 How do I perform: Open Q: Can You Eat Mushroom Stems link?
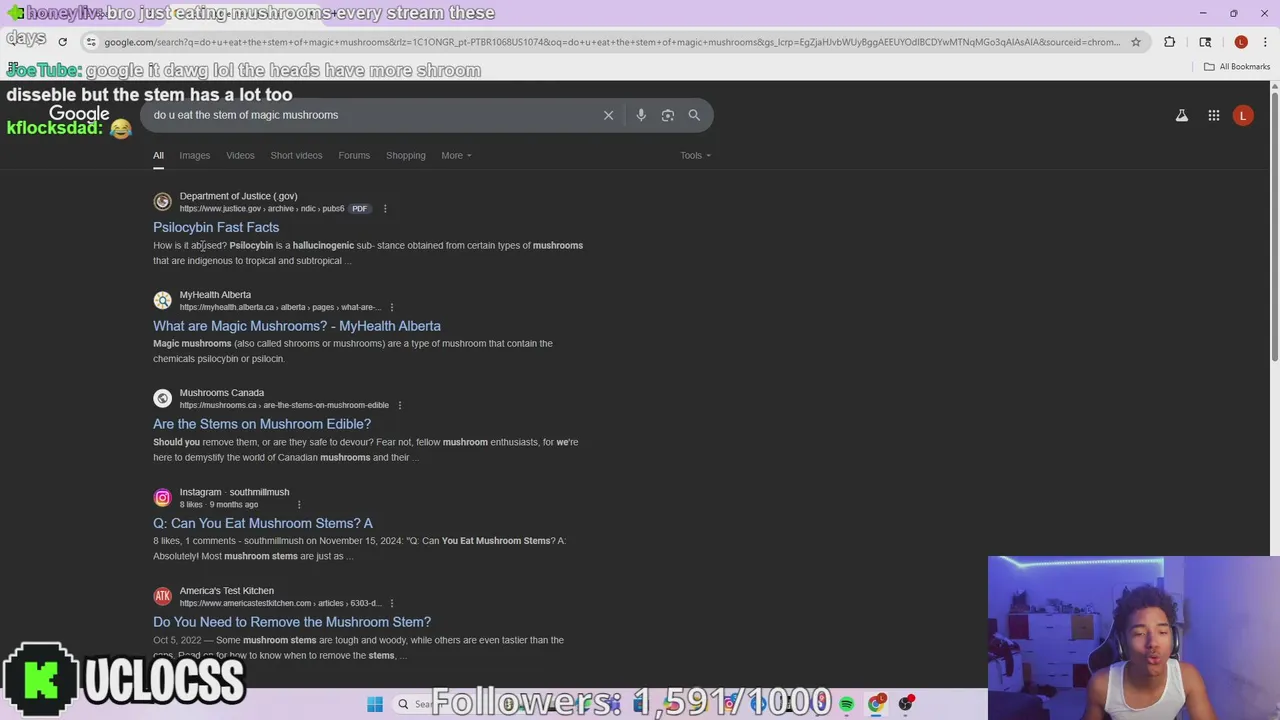tap(263, 523)
